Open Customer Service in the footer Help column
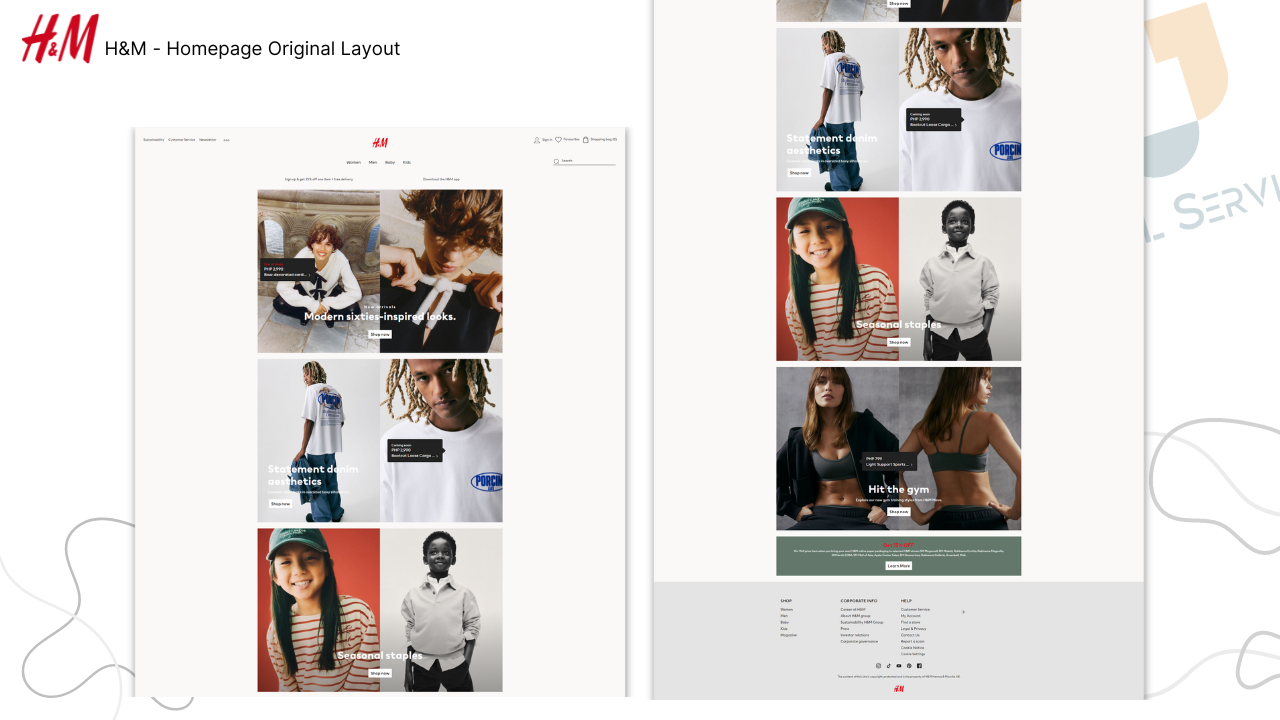1280x720 pixels. pyautogui.click(x=915, y=609)
